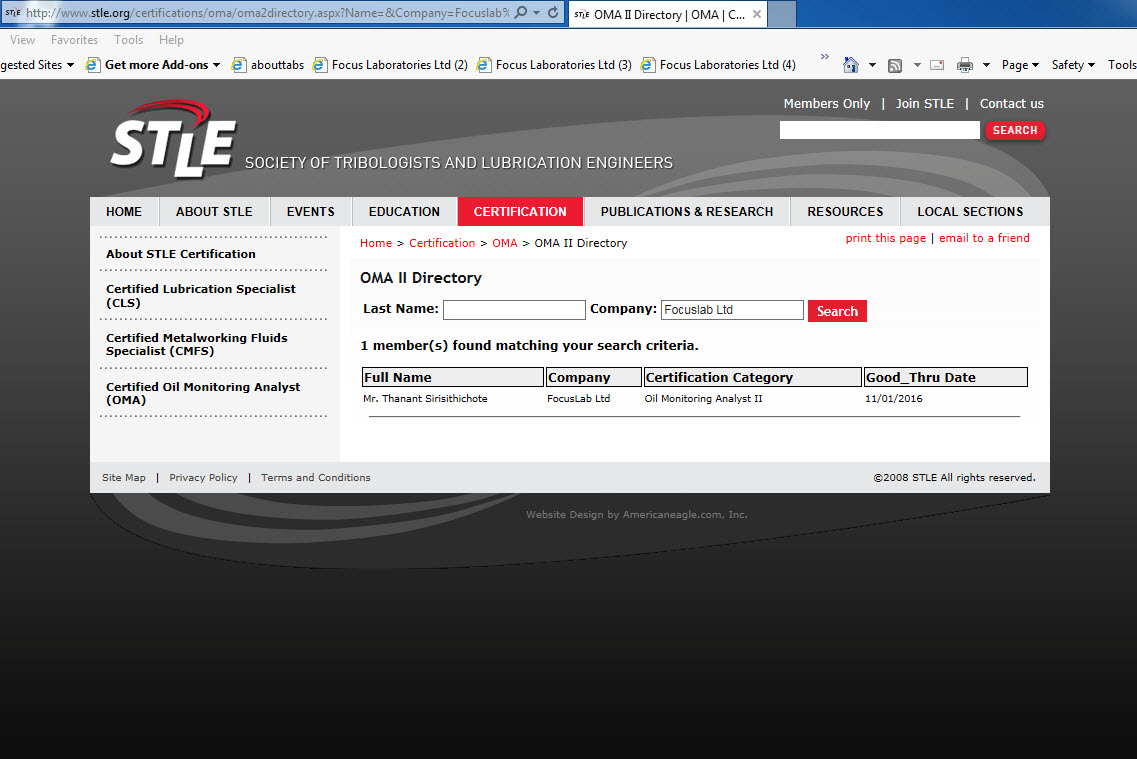Open the Page command bar dropdown
The image size is (1137, 759).
click(x=1020, y=65)
